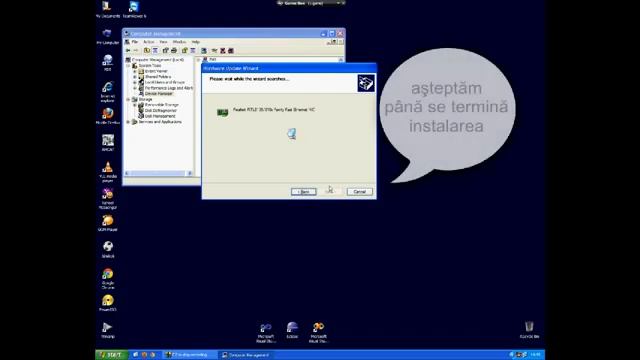Click the Up one level folder toolbar icon
This screenshot has width=640, height=360.
click(147, 51)
